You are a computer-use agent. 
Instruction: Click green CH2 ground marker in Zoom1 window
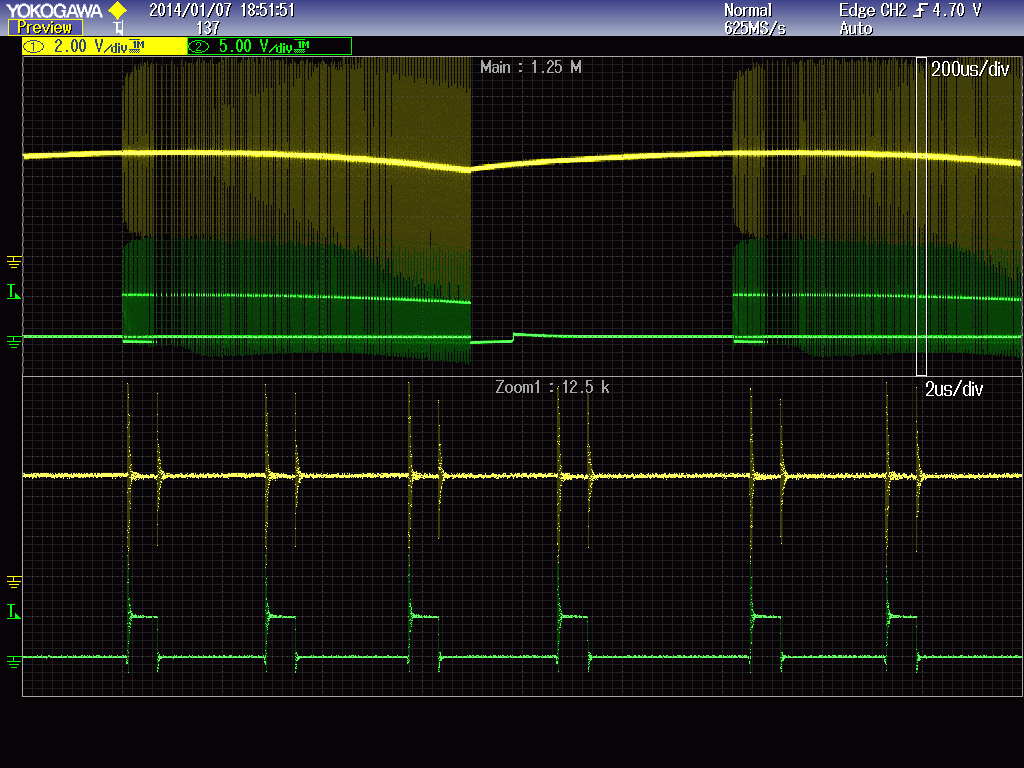[x=14, y=662]
